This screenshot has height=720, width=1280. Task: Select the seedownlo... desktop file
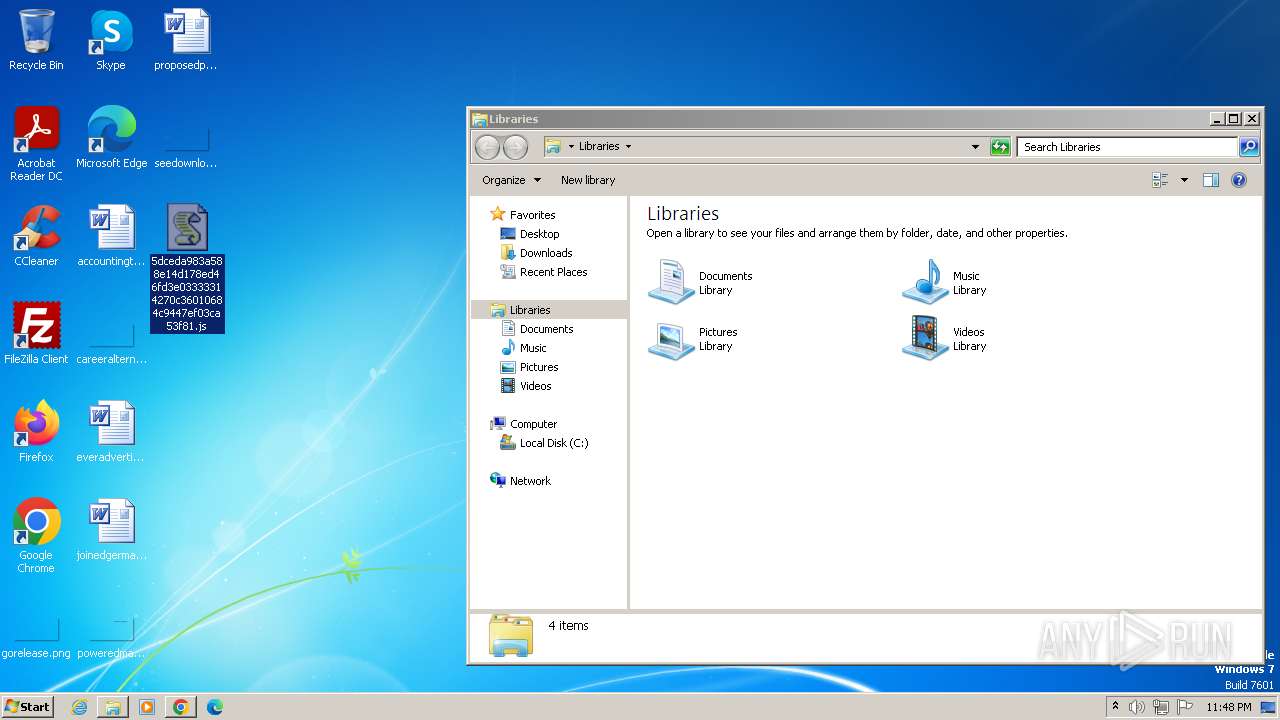click(x=186, y=145)
